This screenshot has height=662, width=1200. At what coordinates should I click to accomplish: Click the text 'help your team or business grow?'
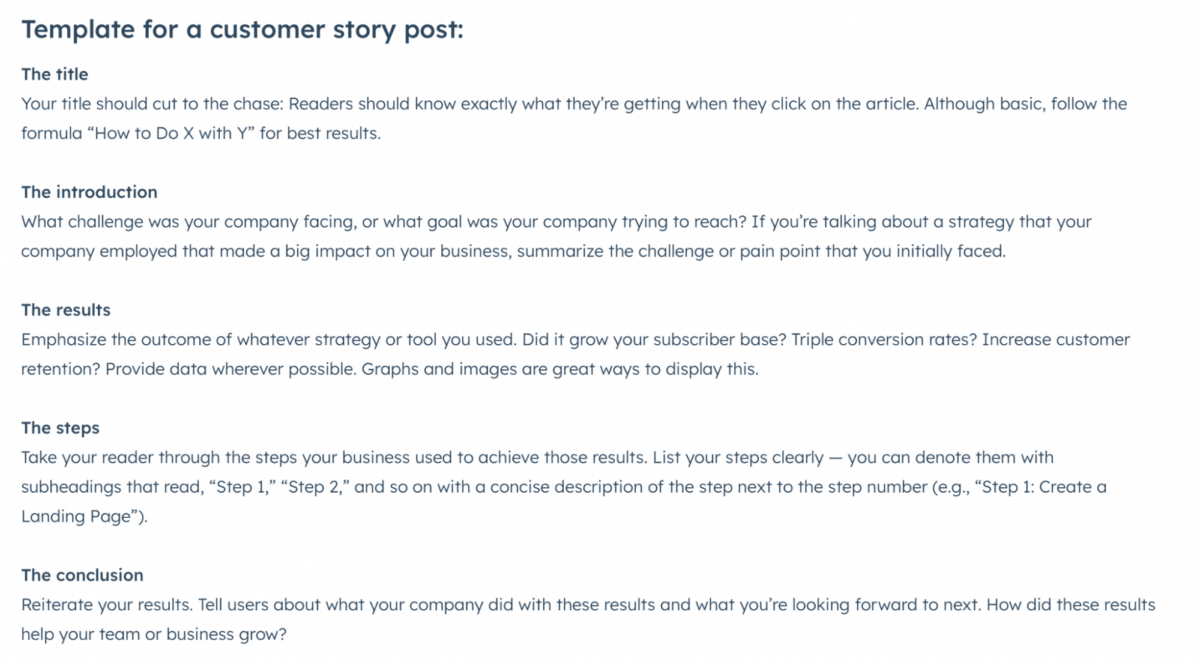(154, 634)
